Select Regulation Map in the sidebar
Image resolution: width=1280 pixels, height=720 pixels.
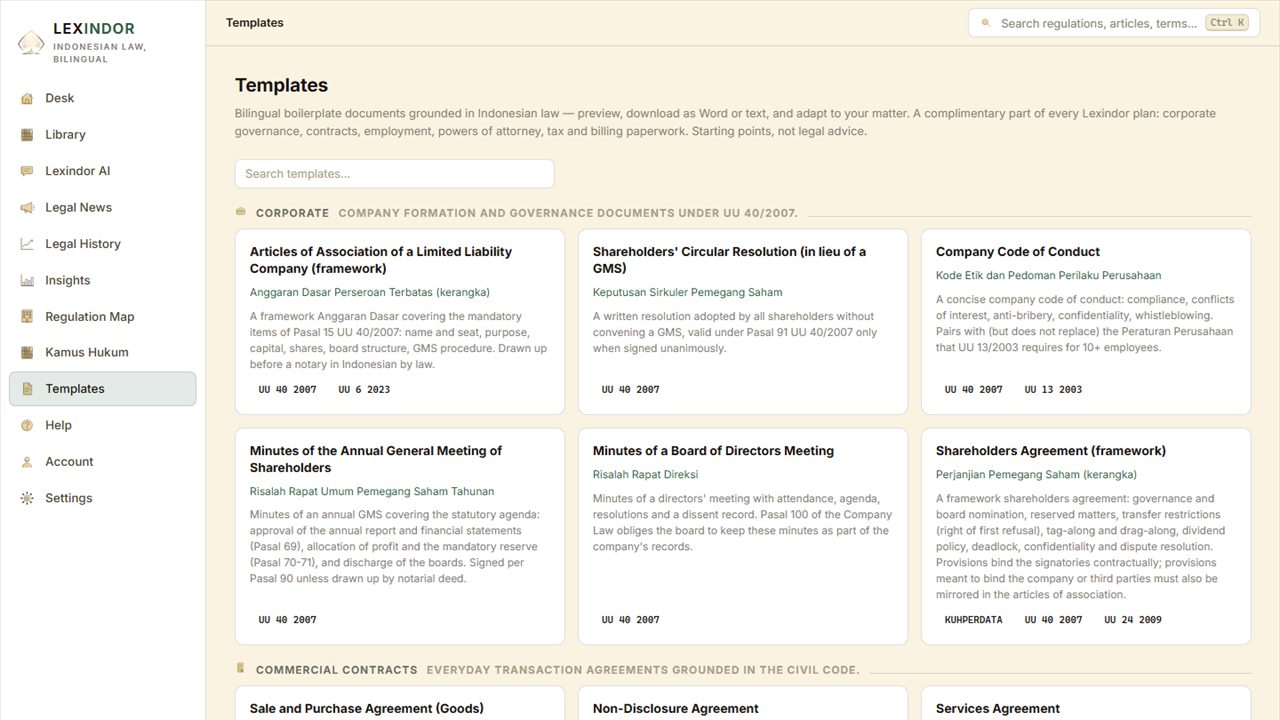pyautogui.click(x=102, y=316)
